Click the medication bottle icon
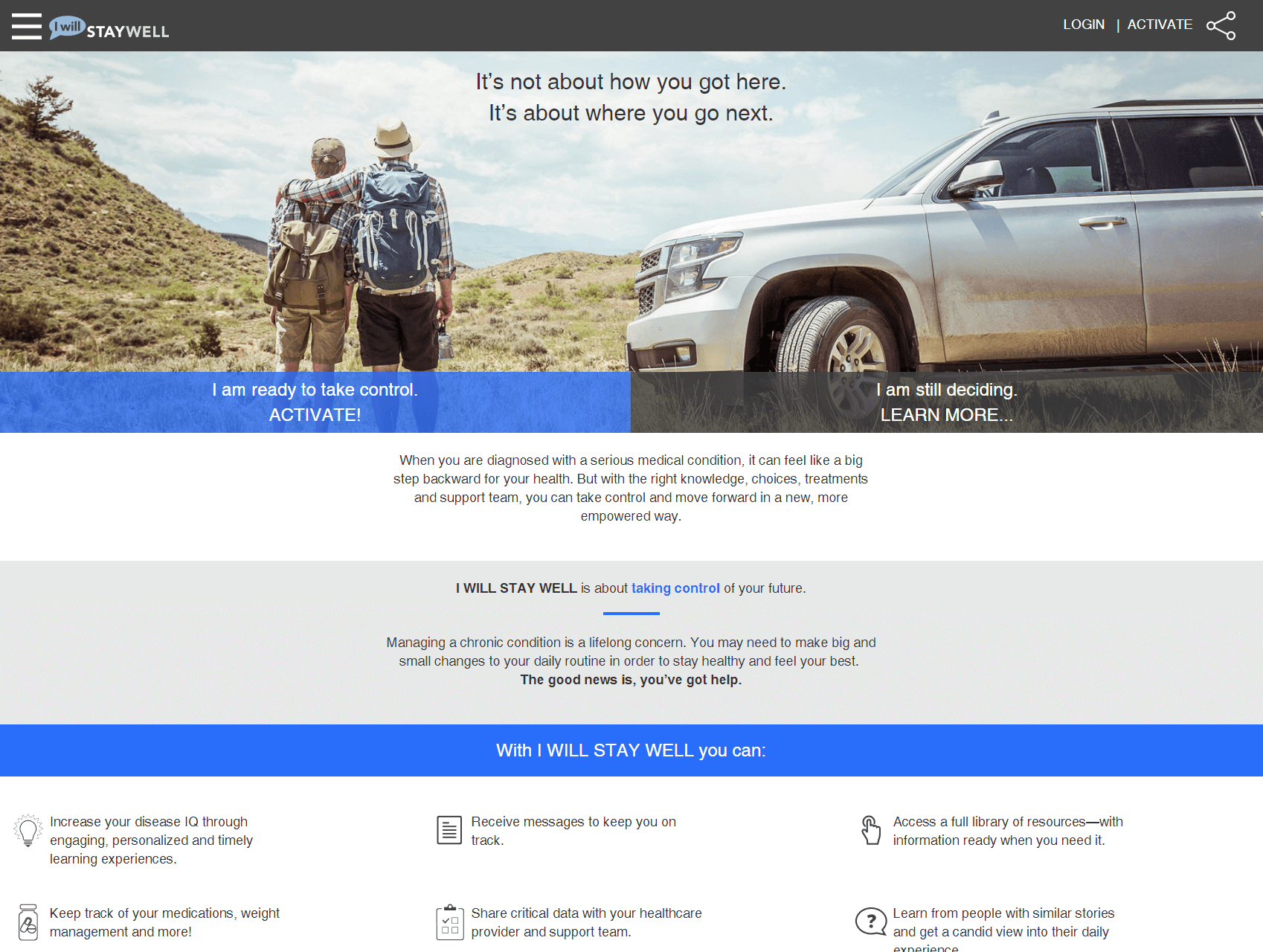 [x=28, y=922]
